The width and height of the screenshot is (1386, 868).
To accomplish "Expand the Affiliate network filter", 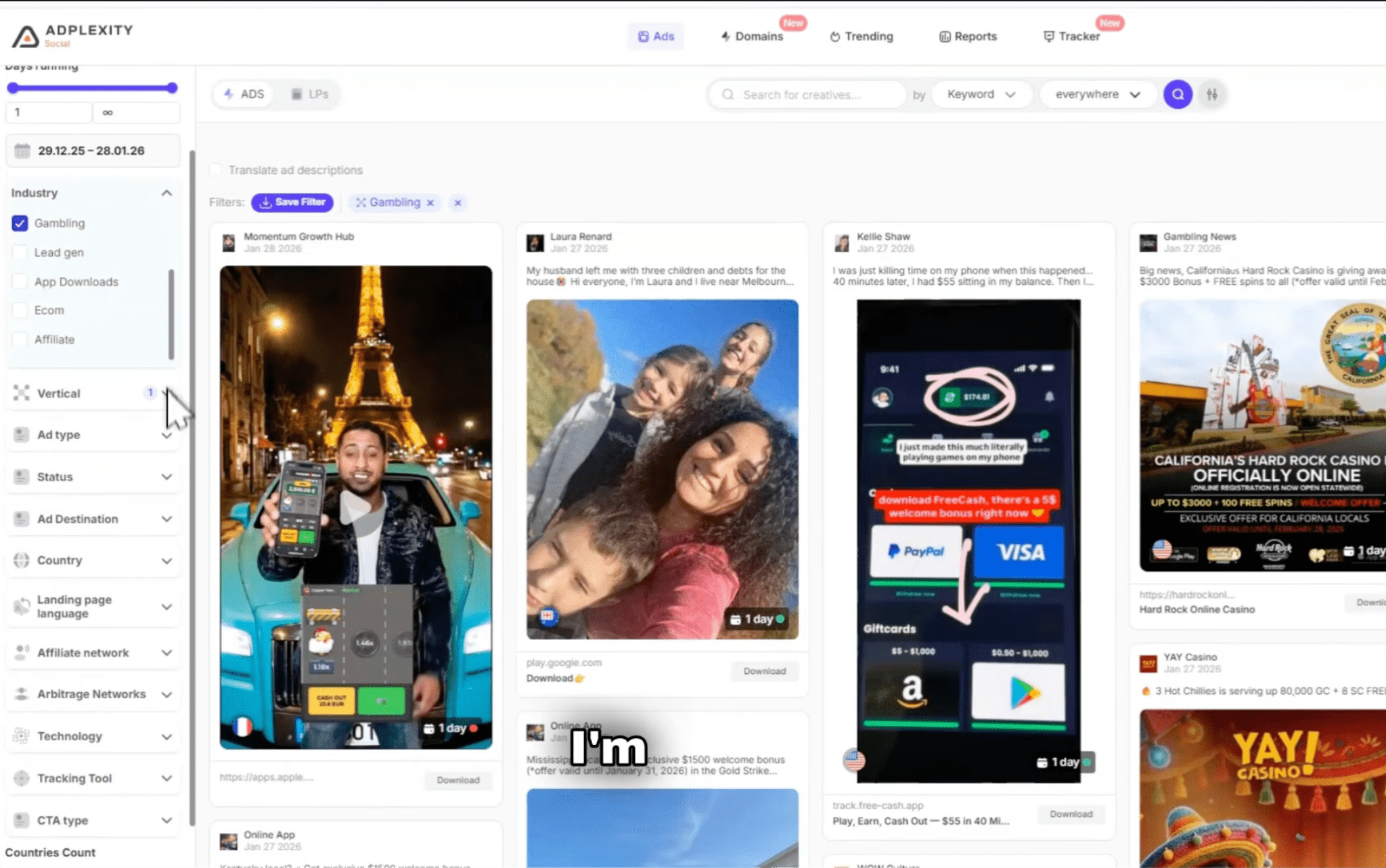I will coord(166,653).
